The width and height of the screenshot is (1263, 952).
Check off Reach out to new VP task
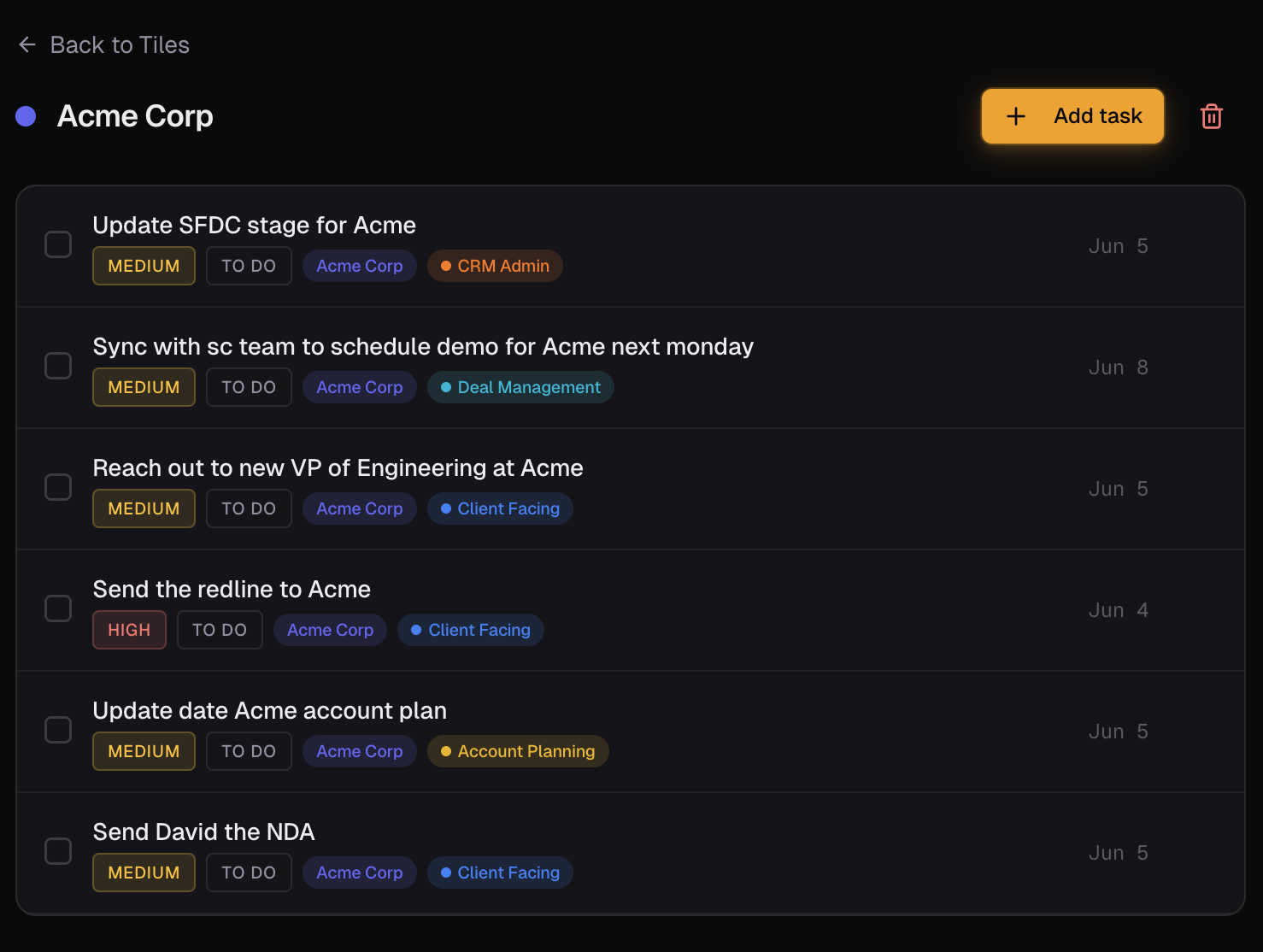58,487
